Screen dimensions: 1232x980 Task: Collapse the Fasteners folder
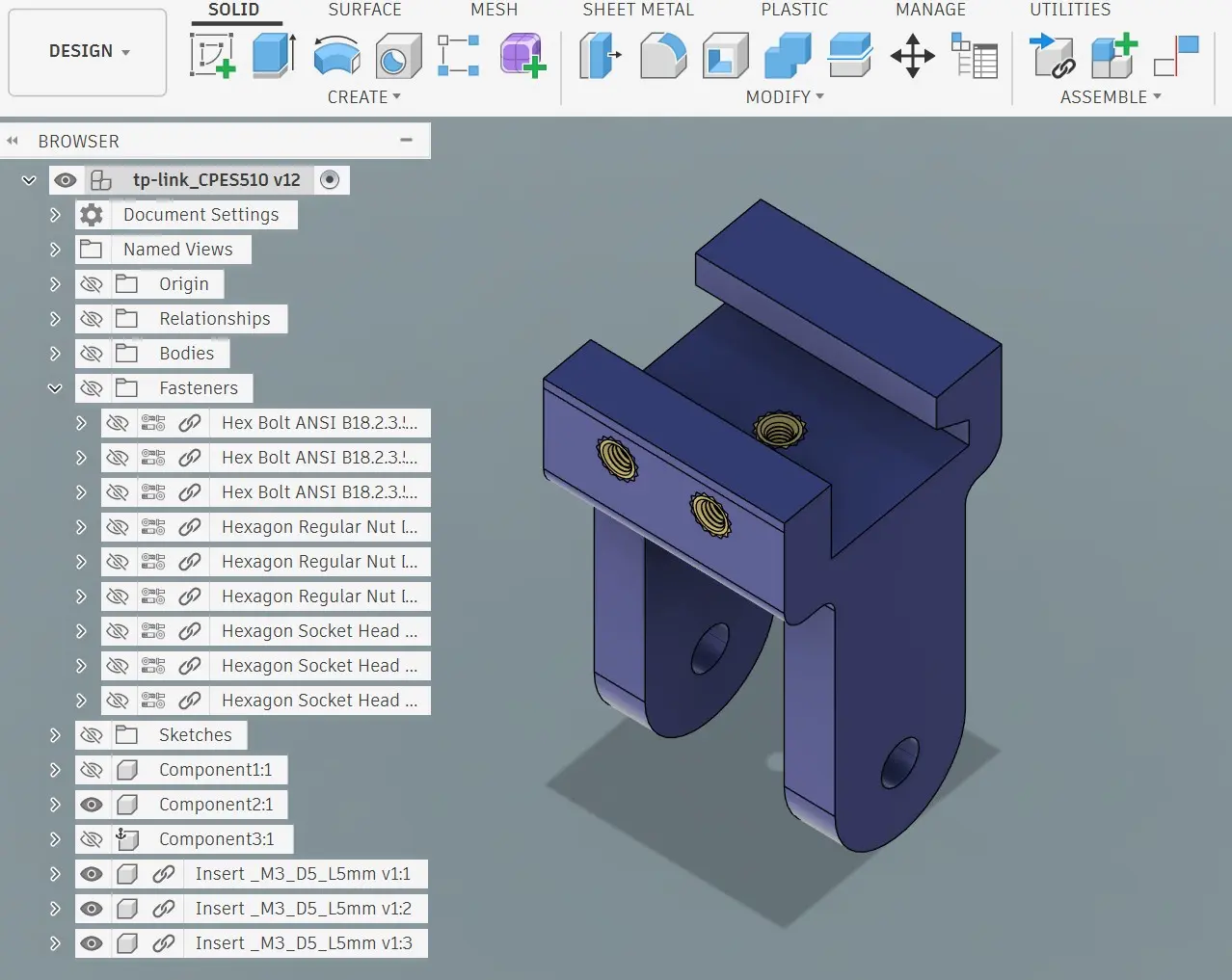pos(55,388)
